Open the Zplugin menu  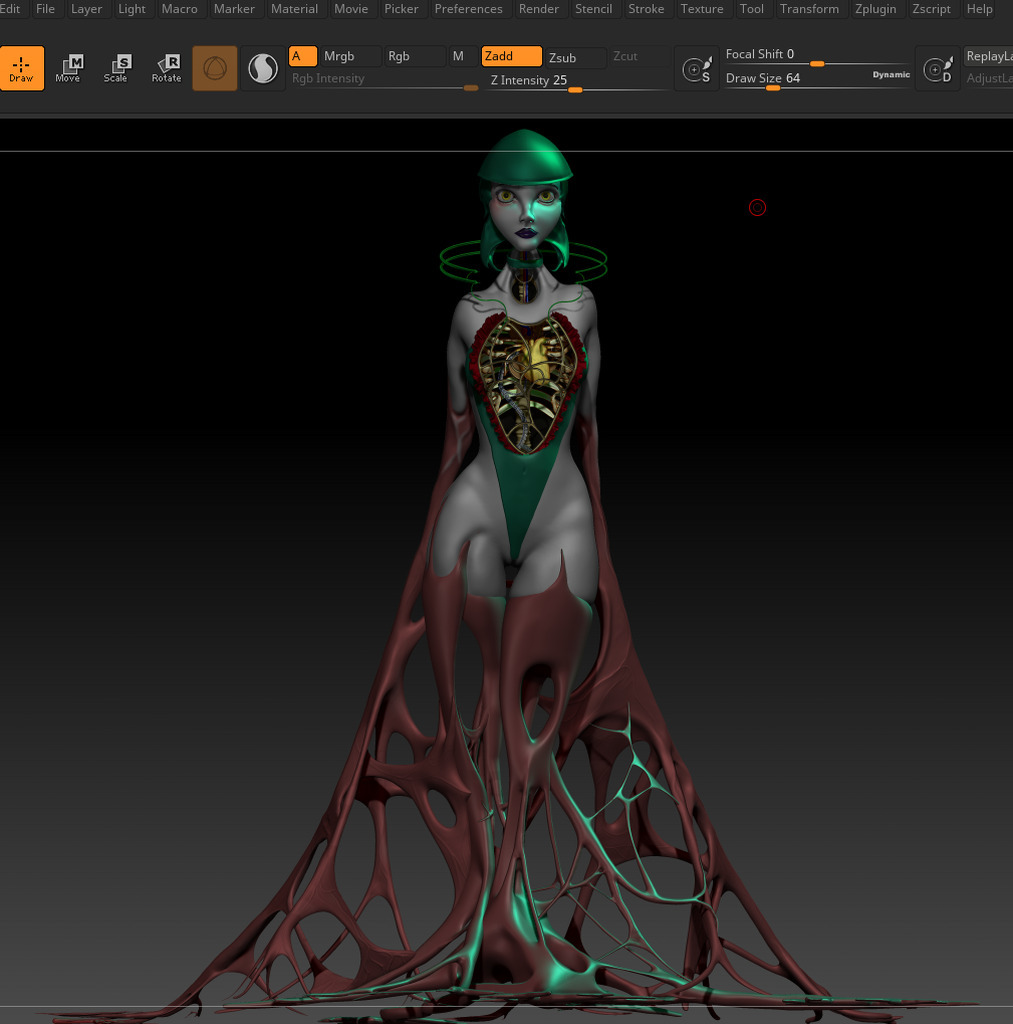875,9
